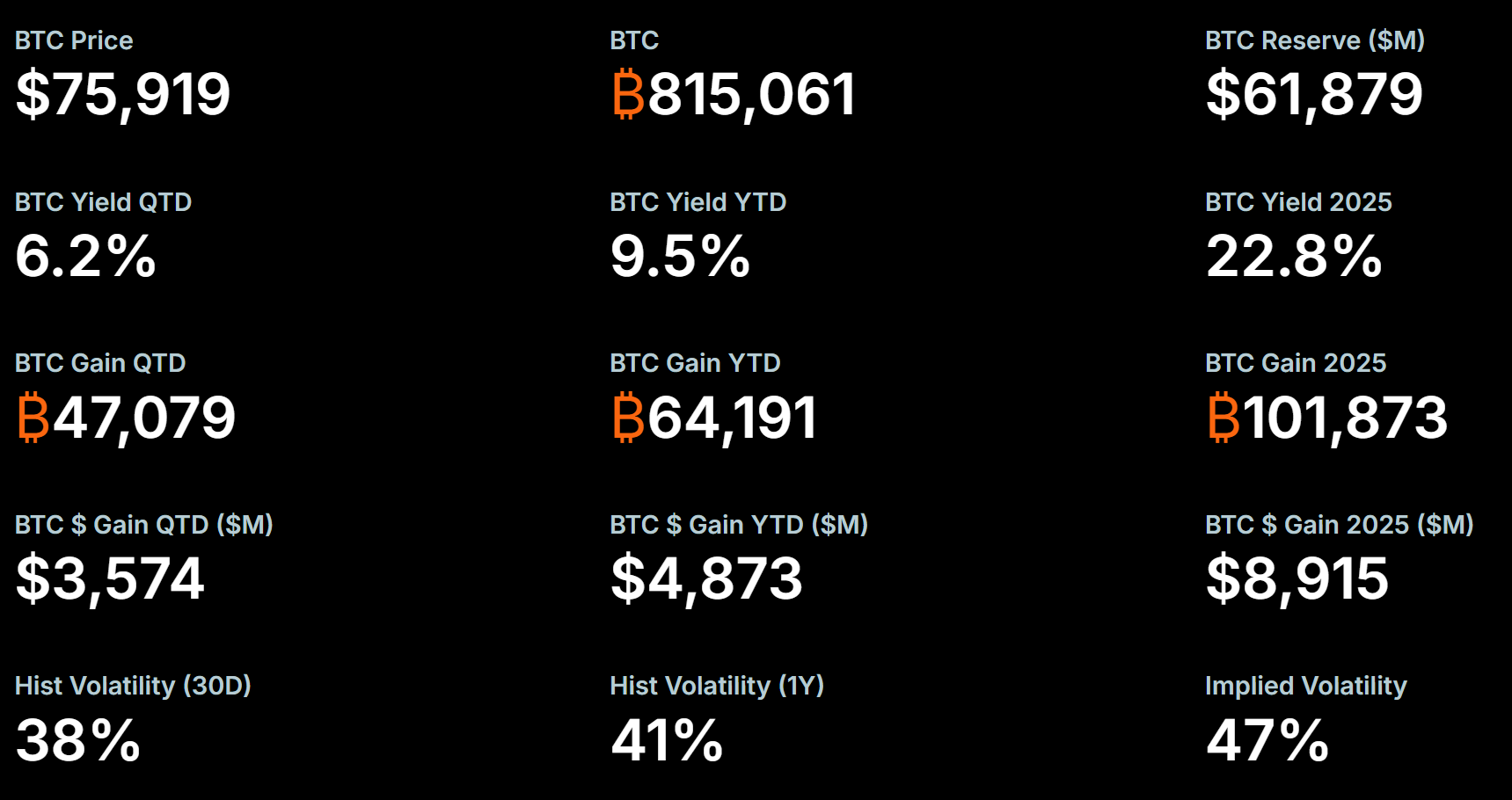Click the Bitcoin symbol beside 101,873
Viewport: 1512px width, 800px height.
coord(1223,418)
